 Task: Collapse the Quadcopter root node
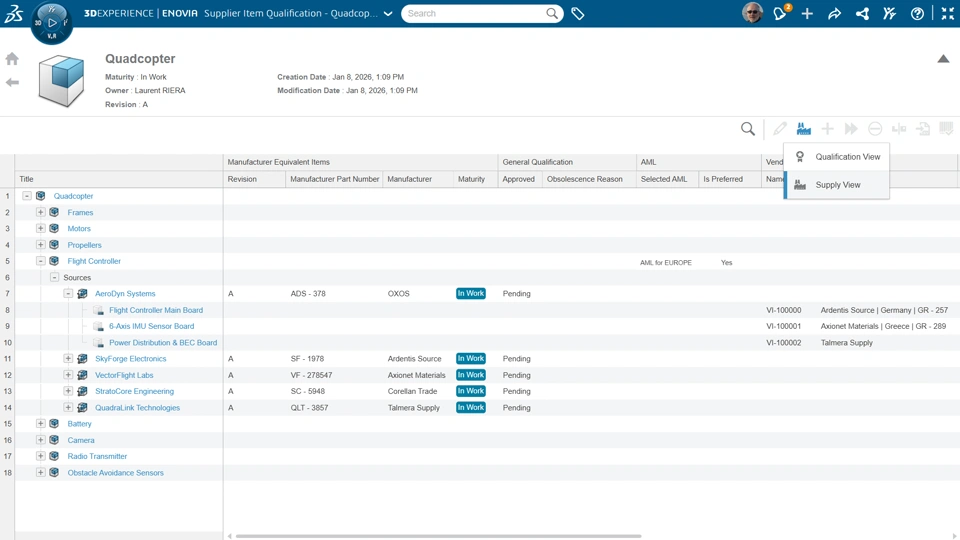click(27, 196)
